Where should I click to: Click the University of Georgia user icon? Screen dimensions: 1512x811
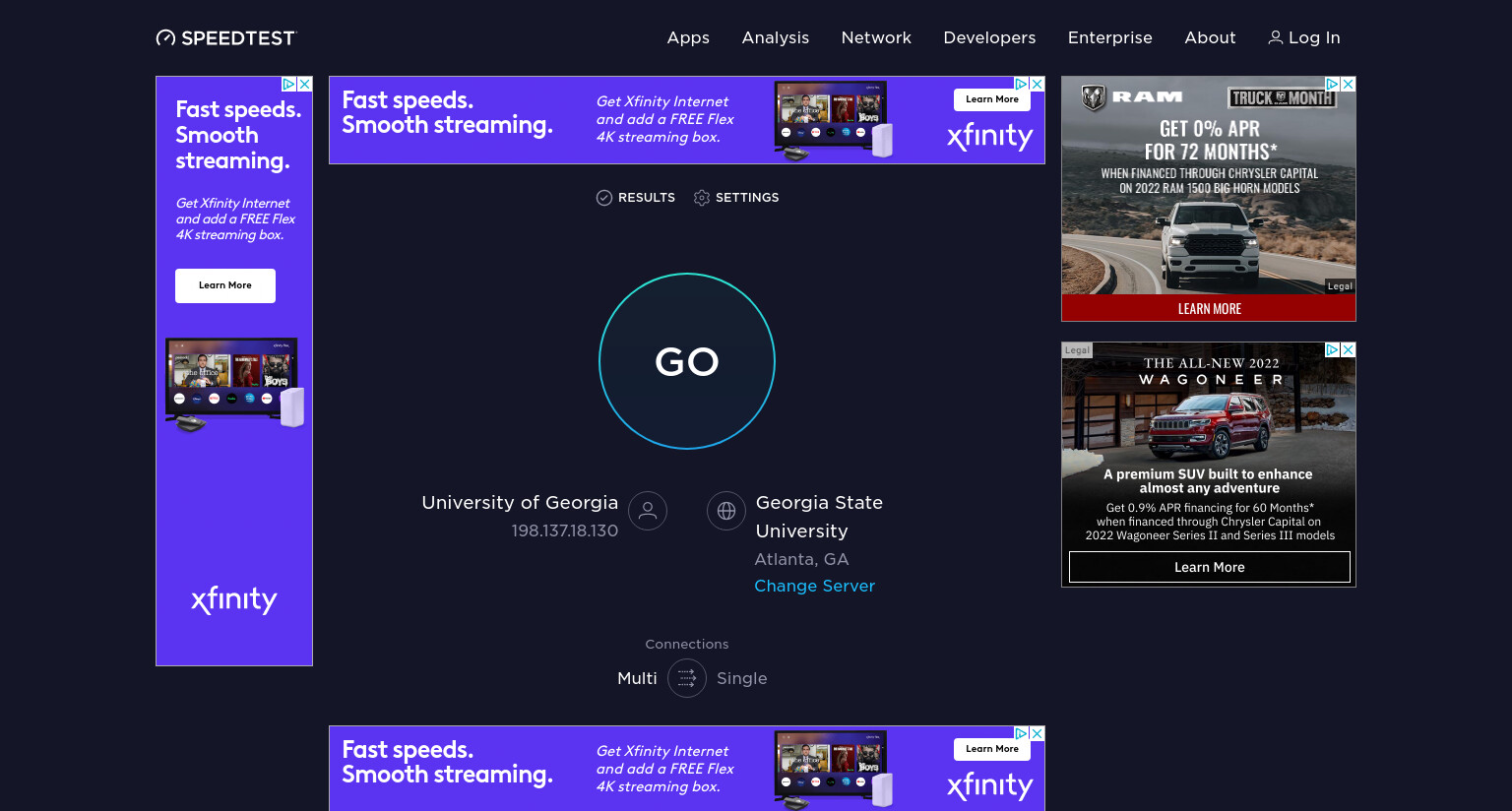coord(648,511)
